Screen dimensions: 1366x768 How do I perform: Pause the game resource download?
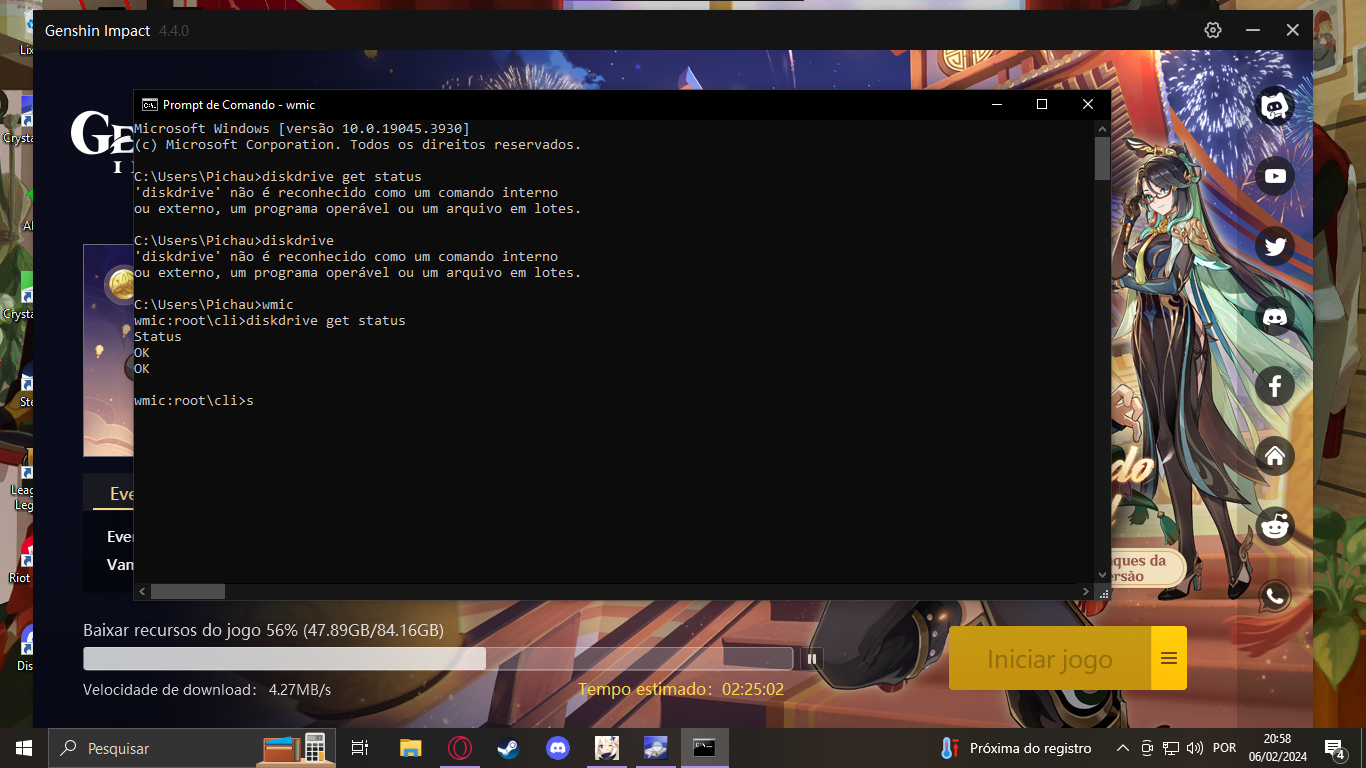pyautogui.click(x=812, y=658)
